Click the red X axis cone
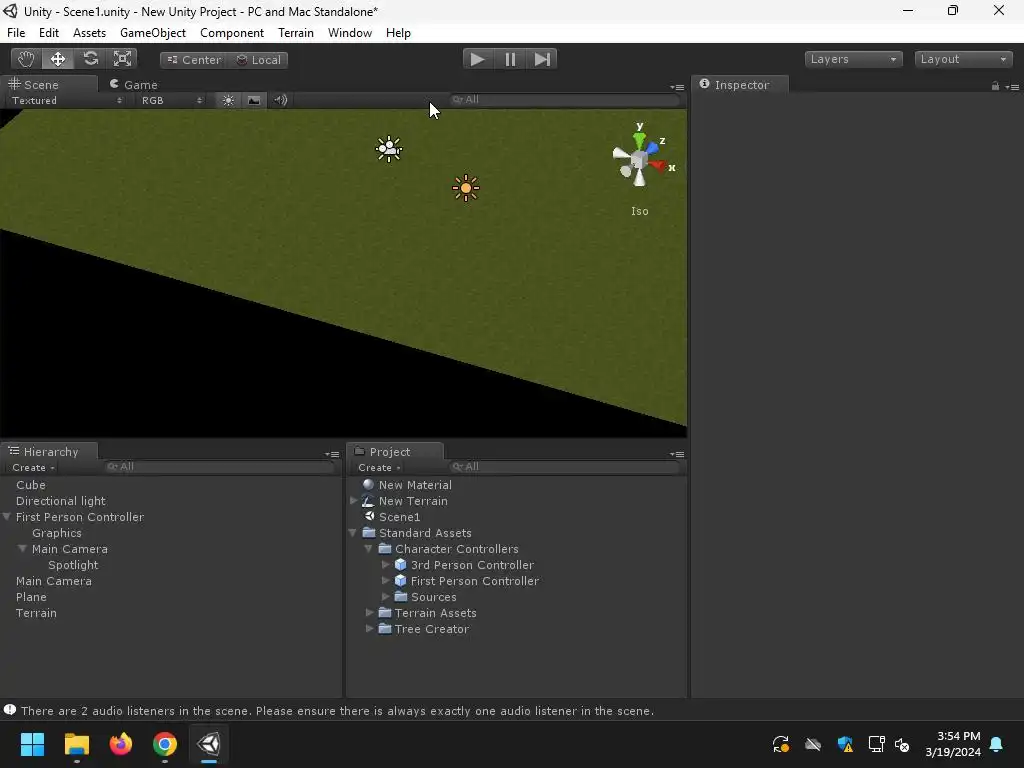 click(x=659, y=166)
